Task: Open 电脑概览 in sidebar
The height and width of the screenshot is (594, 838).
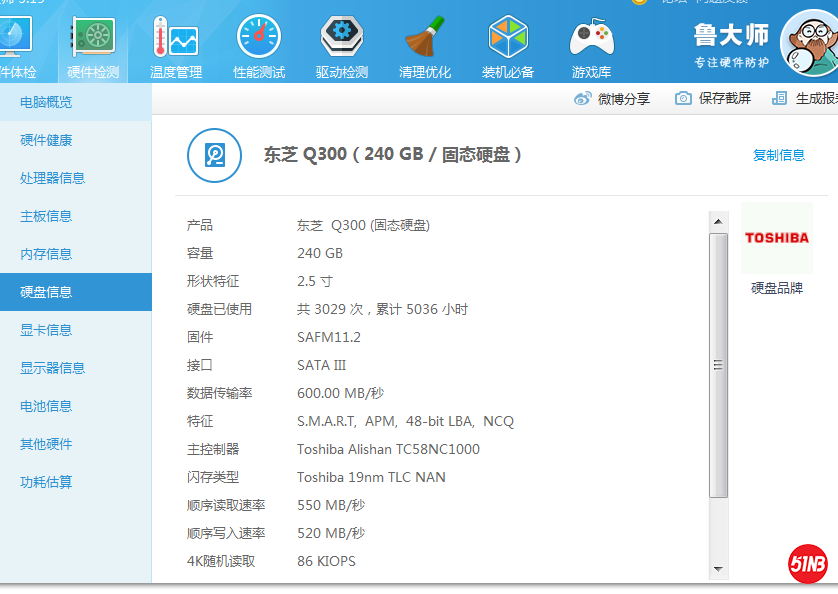Action: point(46,102)
